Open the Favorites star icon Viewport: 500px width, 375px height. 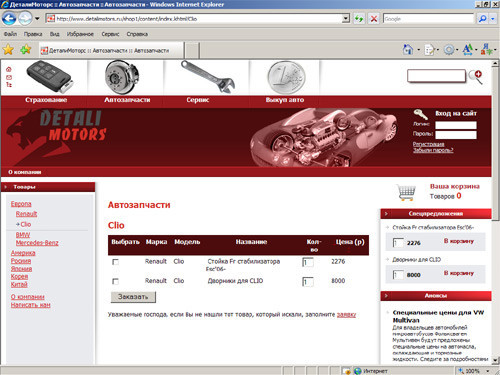click(8, 50)
